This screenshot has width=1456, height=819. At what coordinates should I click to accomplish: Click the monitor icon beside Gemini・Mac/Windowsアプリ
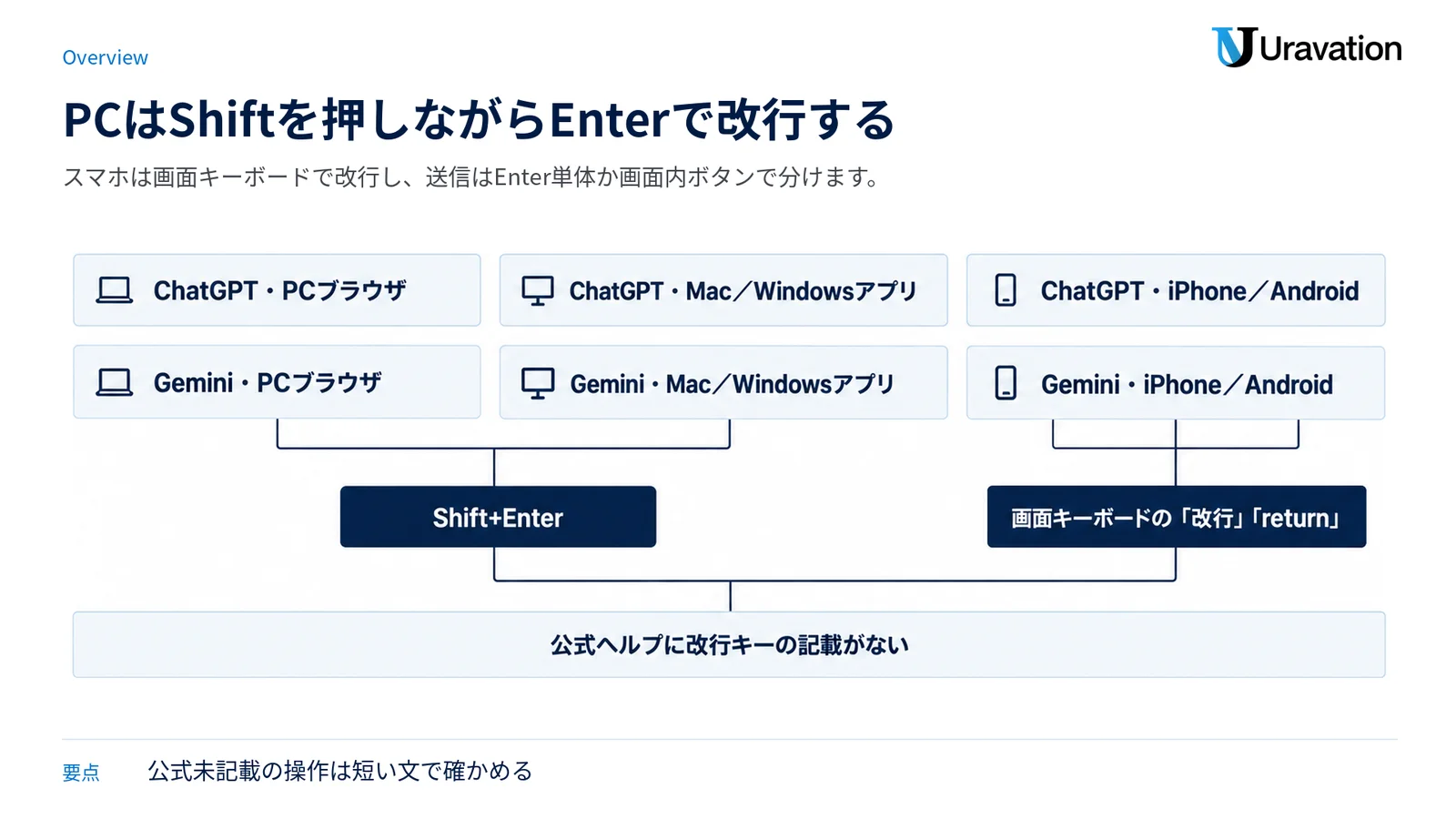click(x=538, y=383)
